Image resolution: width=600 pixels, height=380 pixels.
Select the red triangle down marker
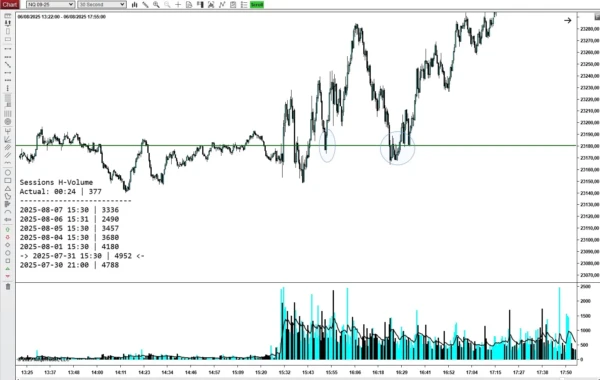tap(8, 276)
